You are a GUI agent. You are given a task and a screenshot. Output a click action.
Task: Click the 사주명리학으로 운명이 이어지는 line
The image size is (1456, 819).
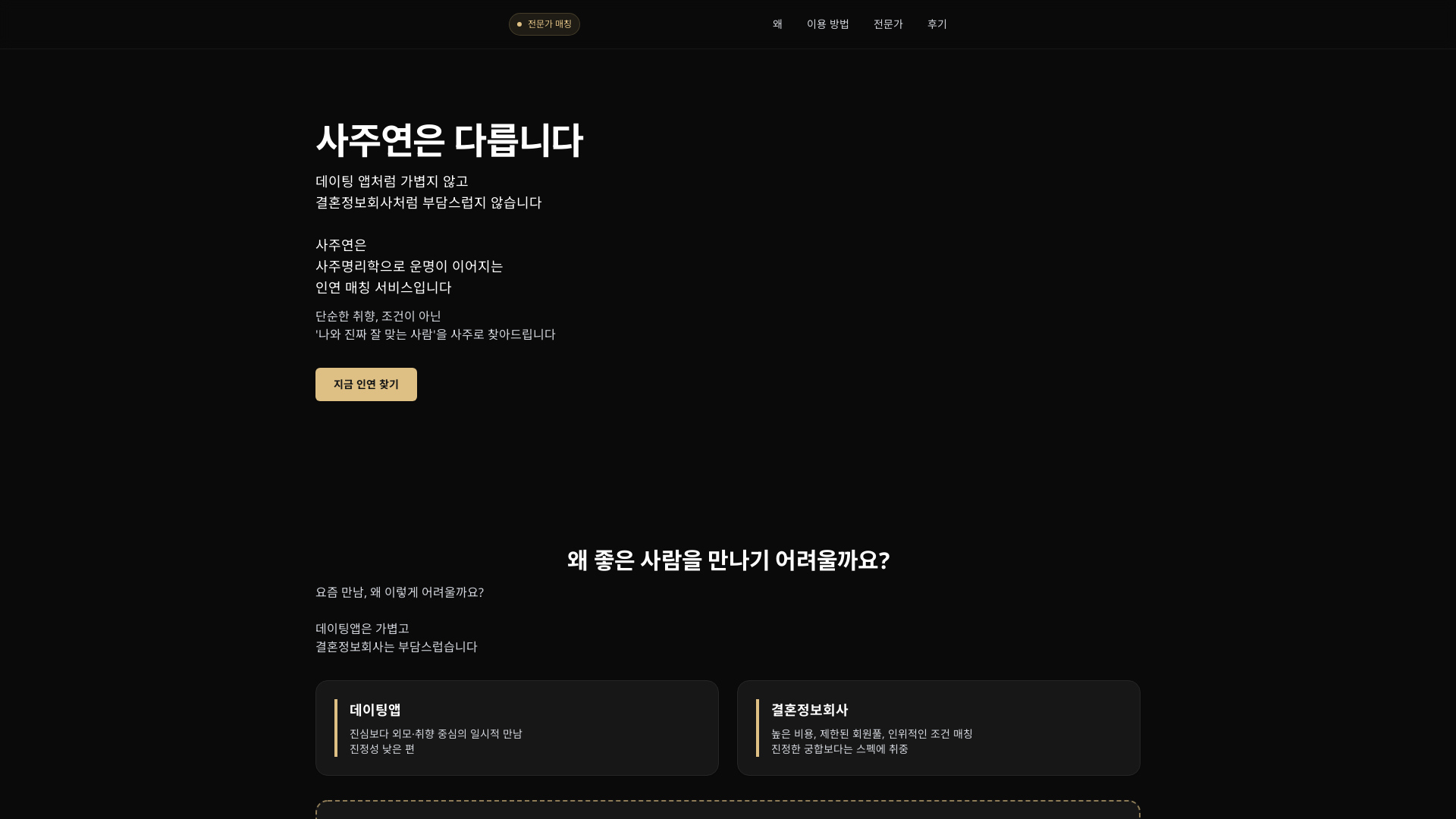(x=409, y=266)
